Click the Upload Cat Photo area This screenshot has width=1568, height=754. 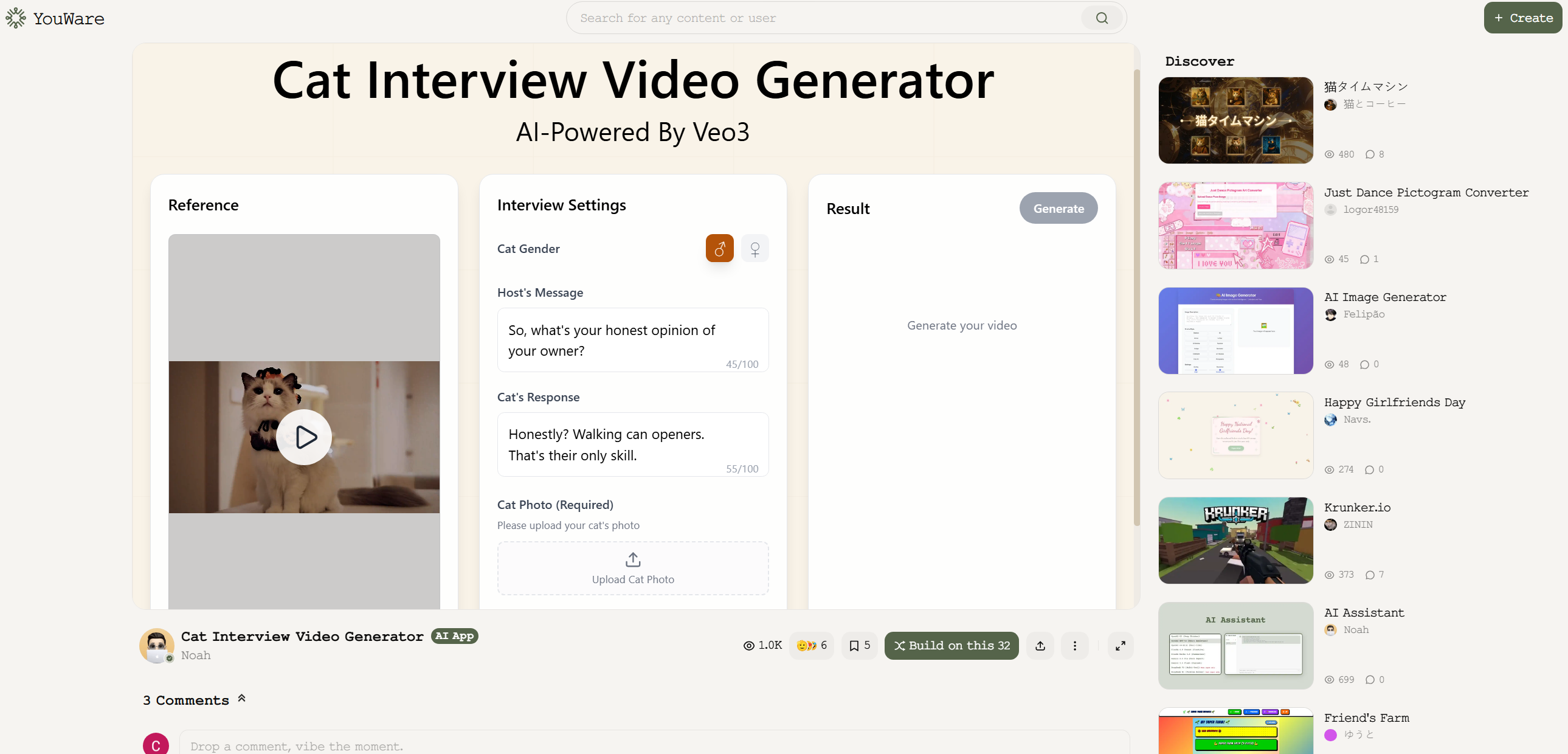click(x=633, y=568)
